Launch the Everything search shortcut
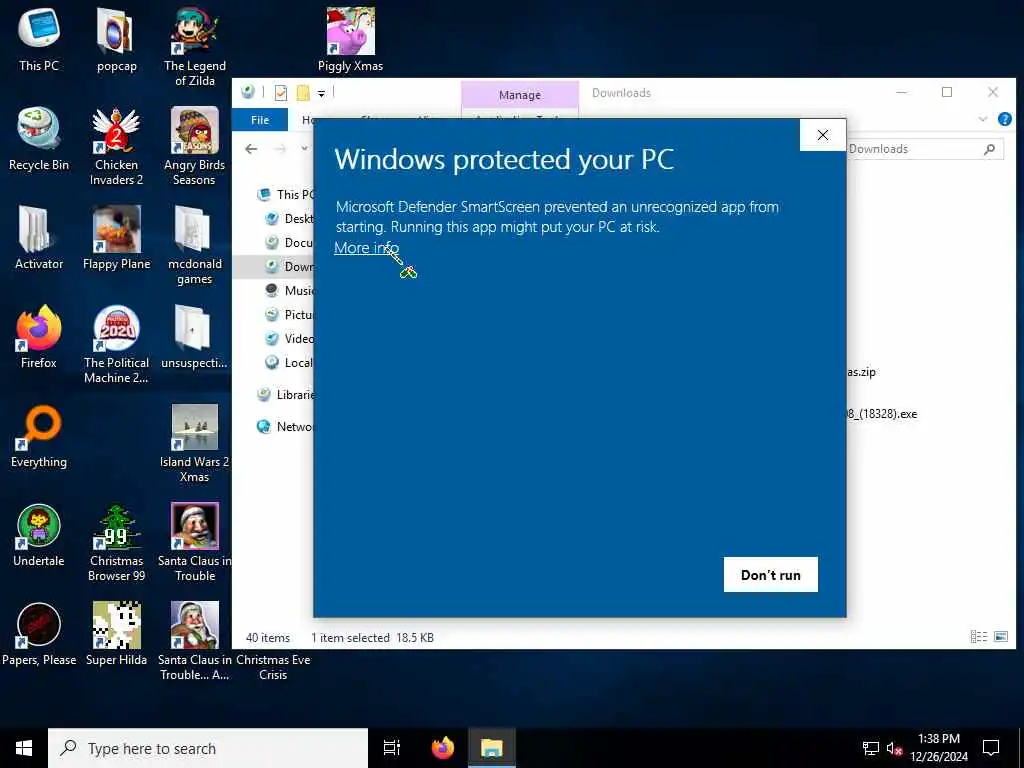 click(39, 436)
